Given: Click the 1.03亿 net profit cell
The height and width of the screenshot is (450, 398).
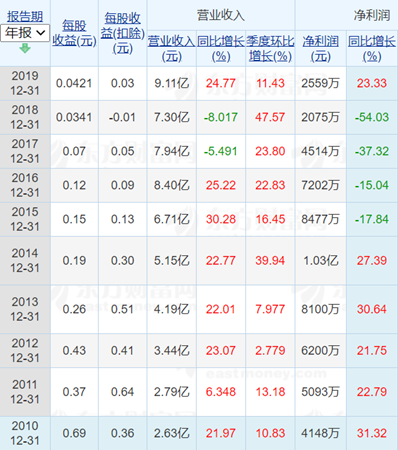Looking at the screenshot, I should (321, 260).
